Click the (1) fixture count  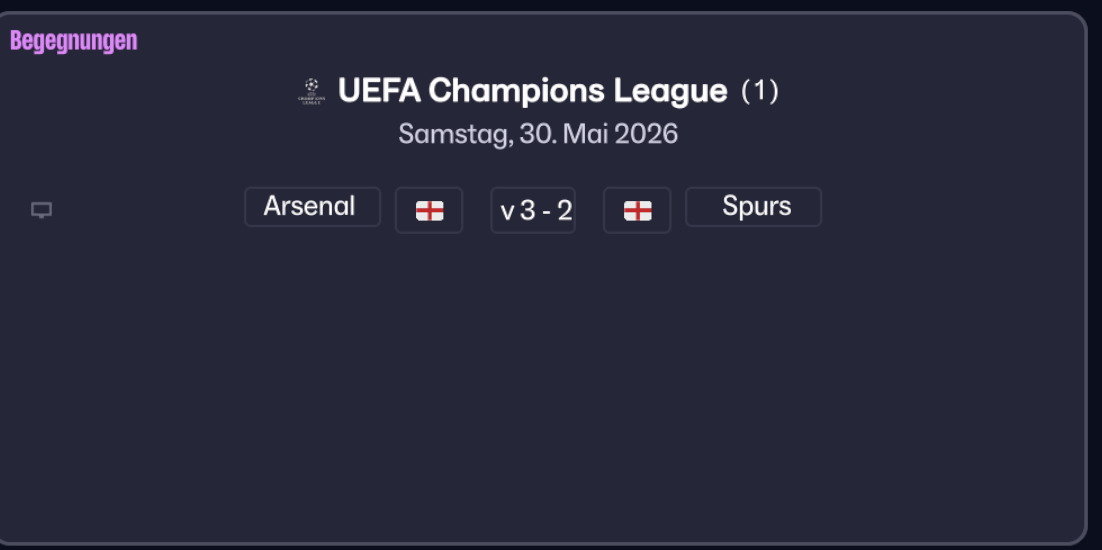point(759,91)
